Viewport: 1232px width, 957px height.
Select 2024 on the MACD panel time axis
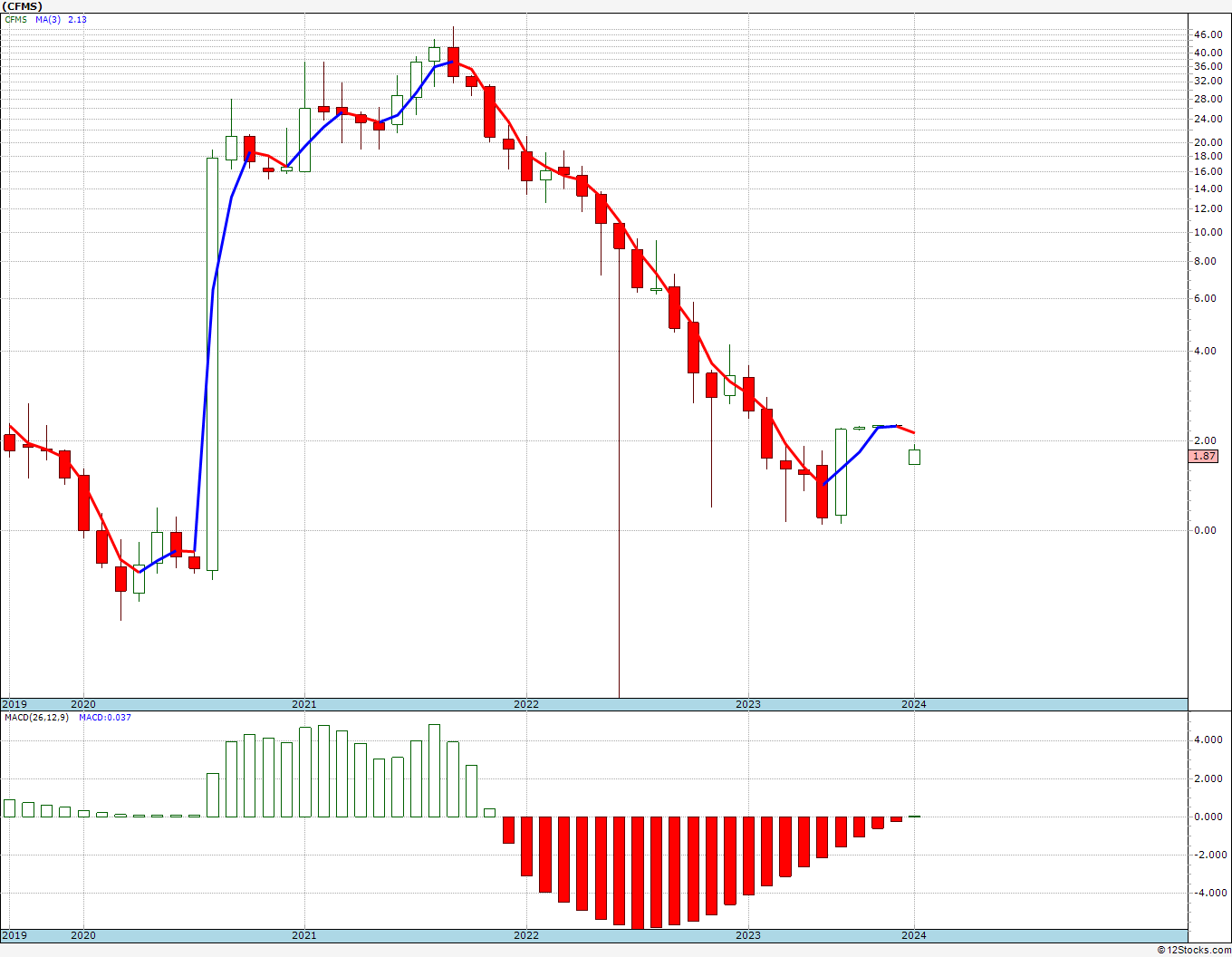914,935
